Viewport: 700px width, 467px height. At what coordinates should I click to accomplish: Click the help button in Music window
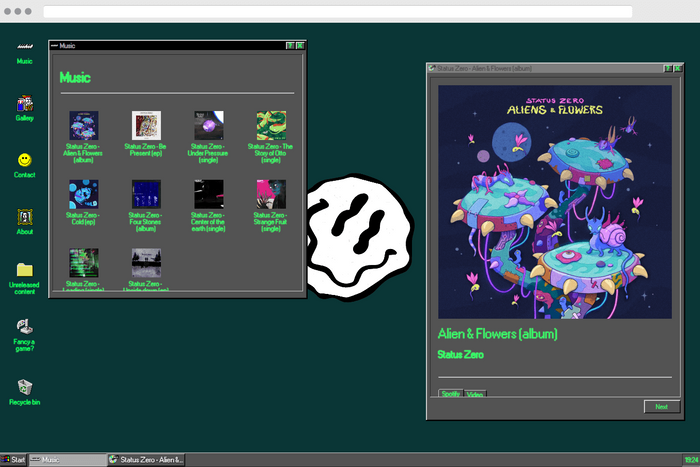coord(290,45)
